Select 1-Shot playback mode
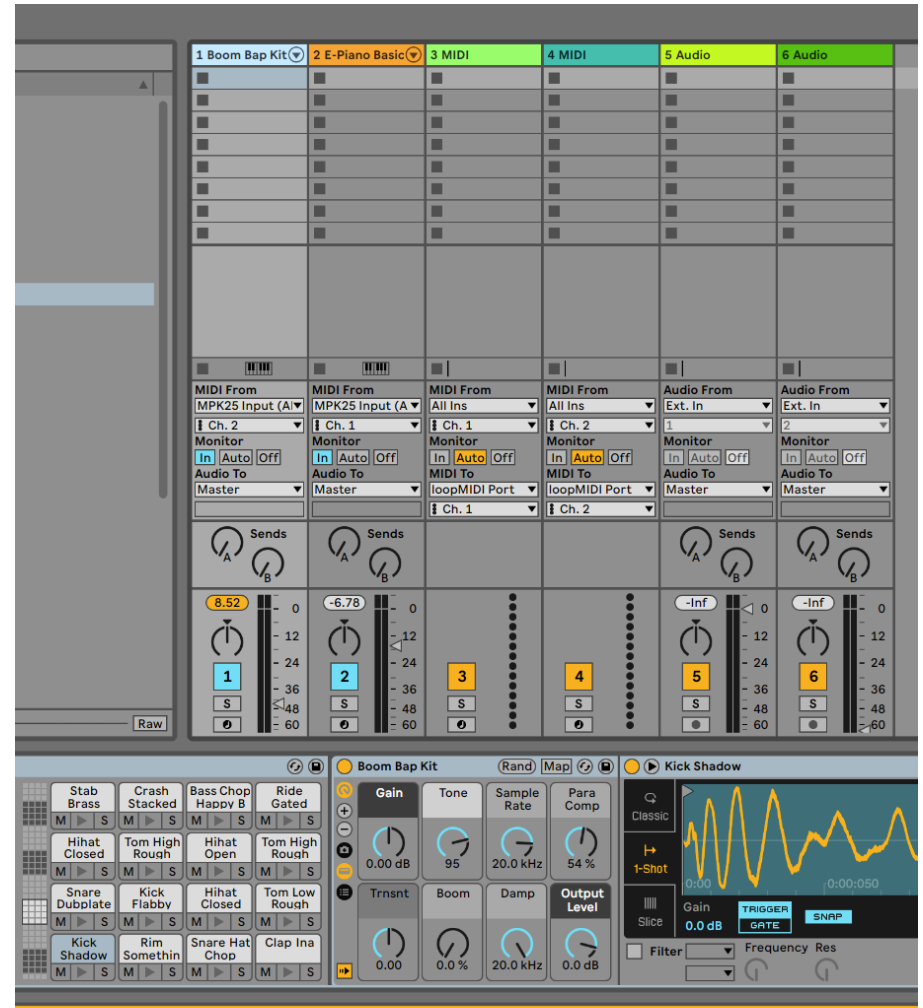The height and width of the screenshot is (1008, 923). (649, 858)
